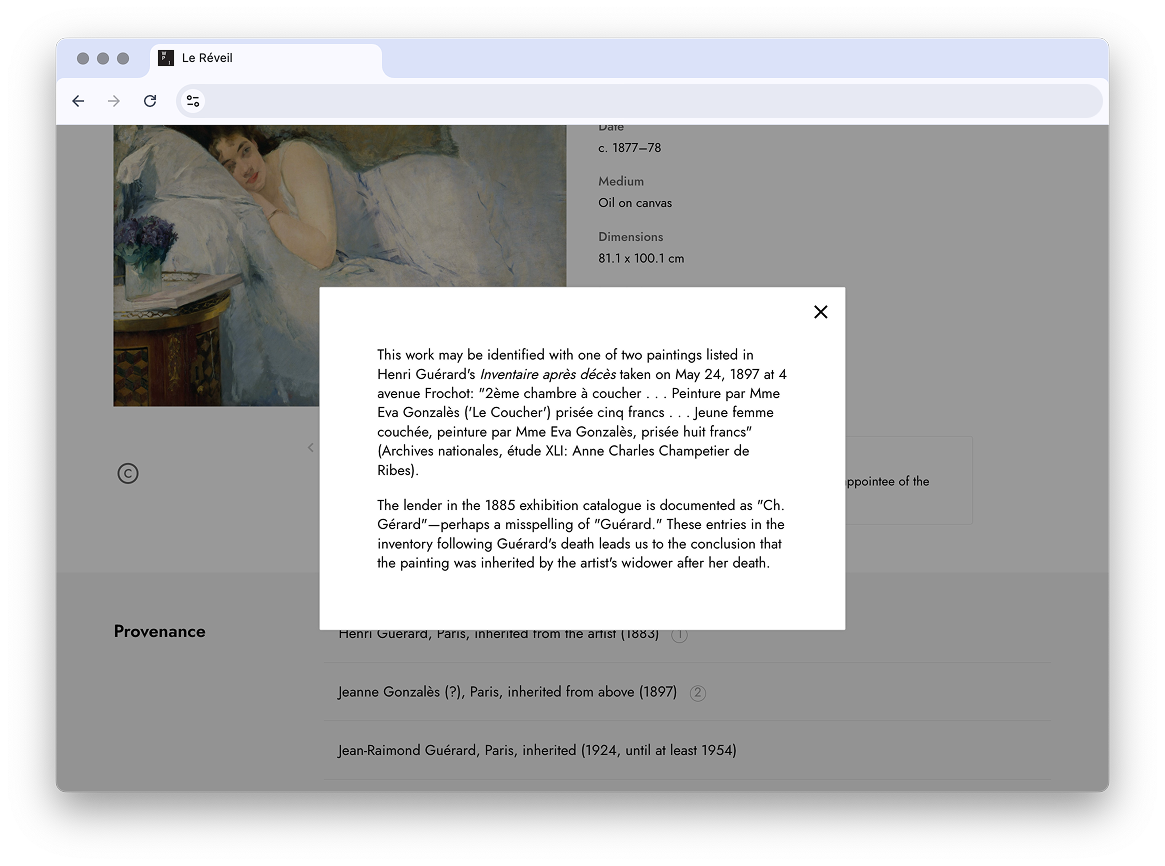Select the 'Provenance' section heading
Image resolution: width=1165 pixels, height=866 pixels.
(x=160, y=631)
